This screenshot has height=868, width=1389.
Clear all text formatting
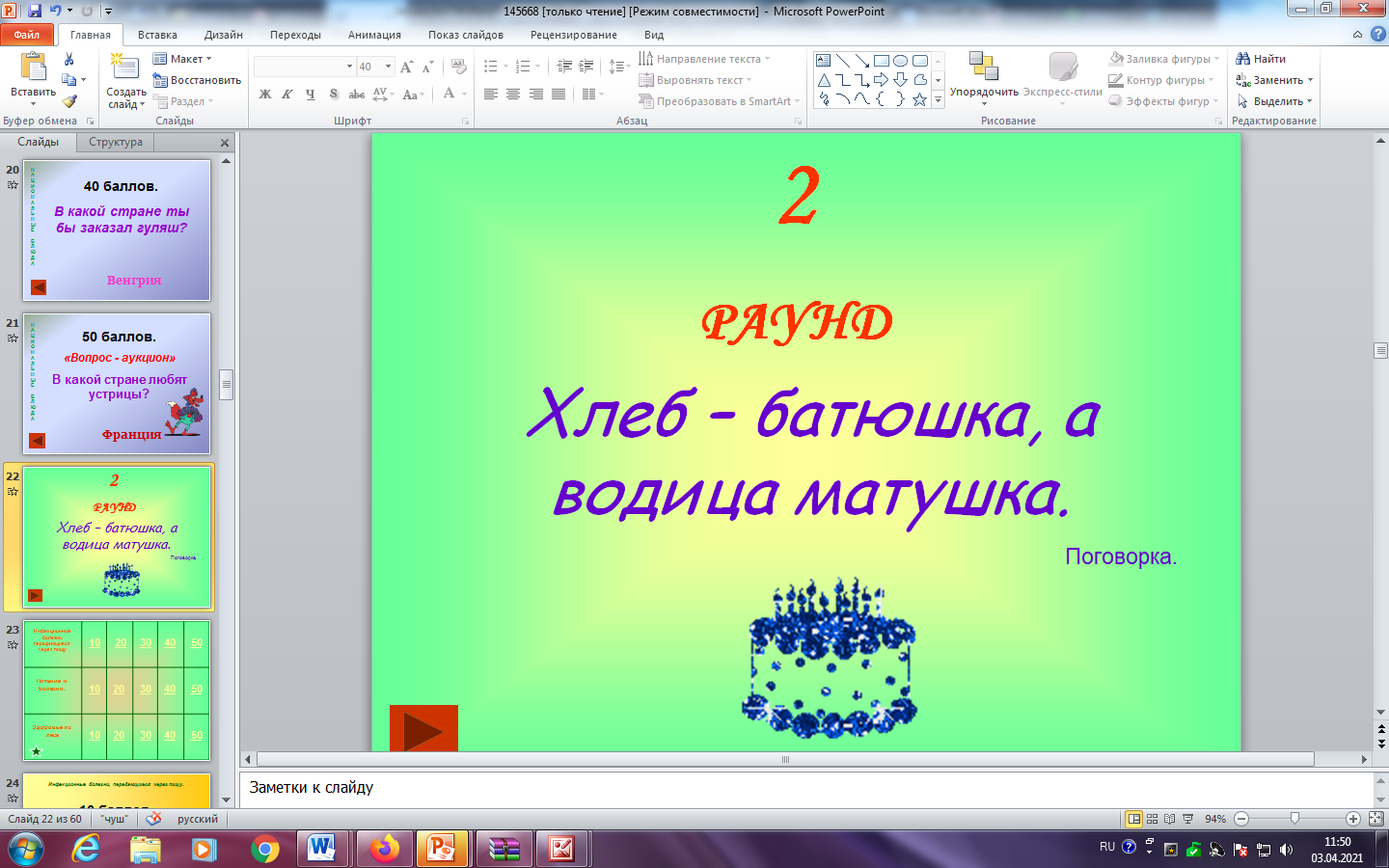(459, 67)
